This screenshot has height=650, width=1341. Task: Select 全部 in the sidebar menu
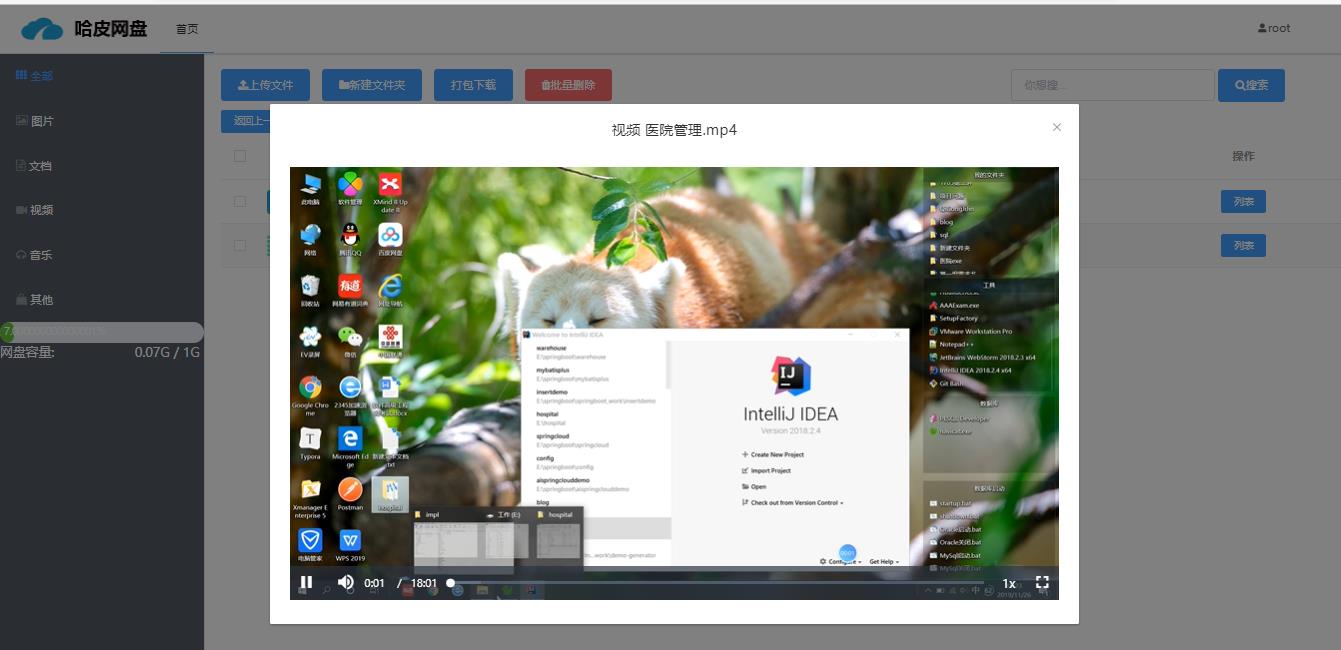tap(35, 76)
